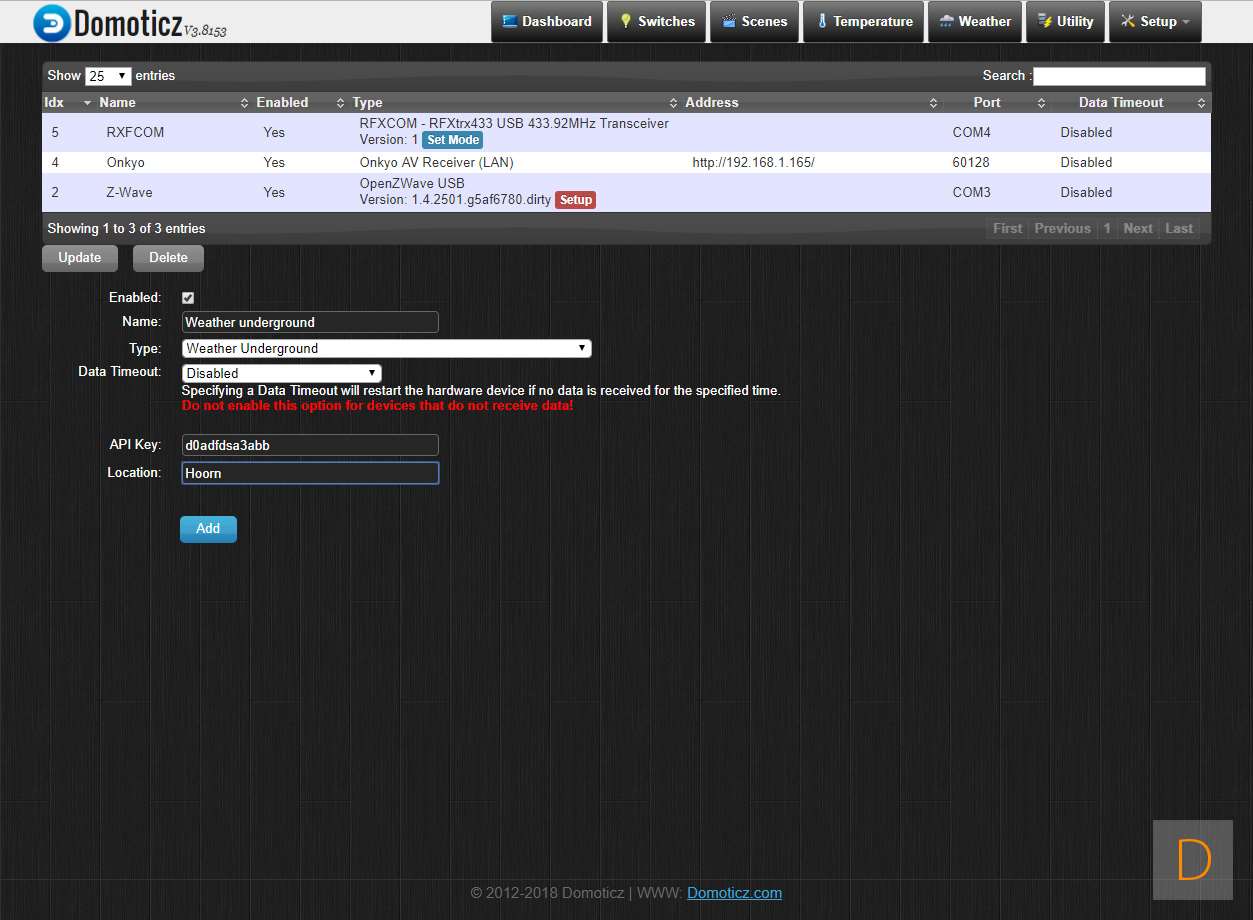Image resolution: width=1253 pixels, height=920 pixels.
Task: Click the Delete button
Action: click(x=168, y=258)
